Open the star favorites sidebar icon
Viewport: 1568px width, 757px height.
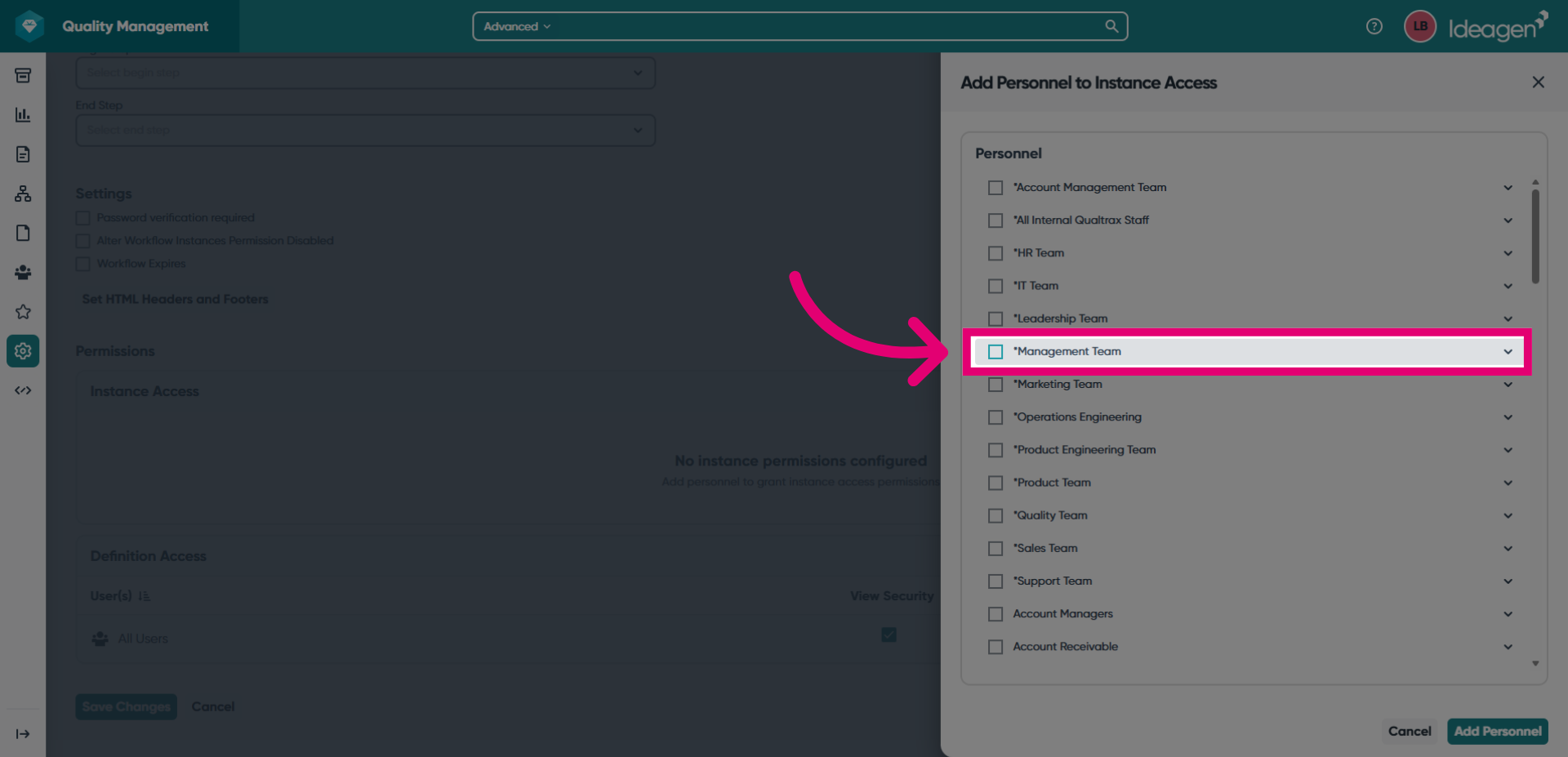pos(23,311)
